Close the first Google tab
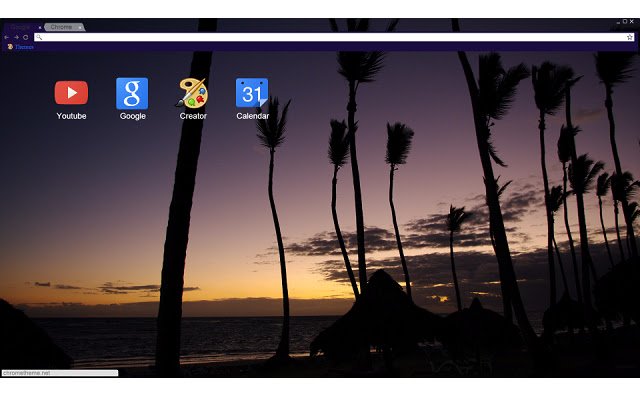This screenshot has height=400, width=640. [x=40, y=28]
